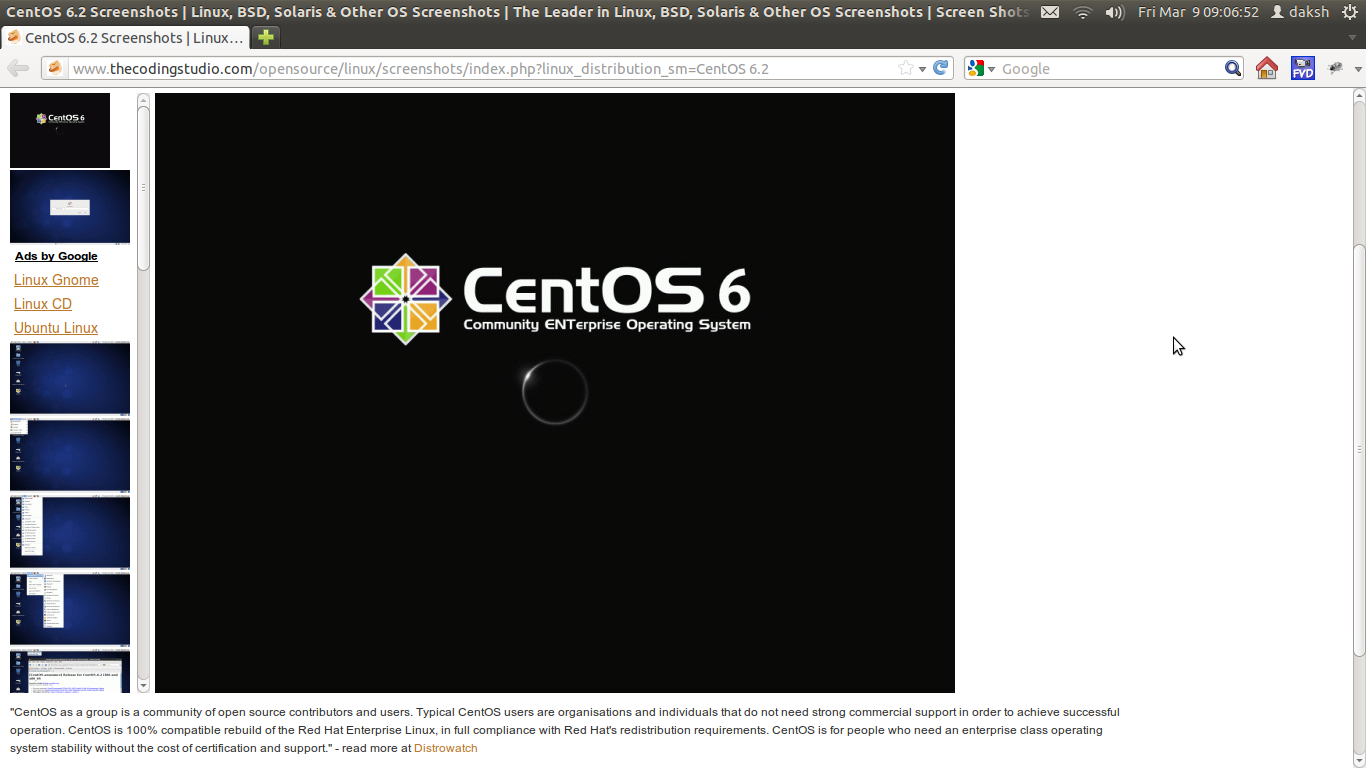This screenshot has height=768, width=1366.
Task: Click the site identity icon in address bar
Action: tap(54, 68)
